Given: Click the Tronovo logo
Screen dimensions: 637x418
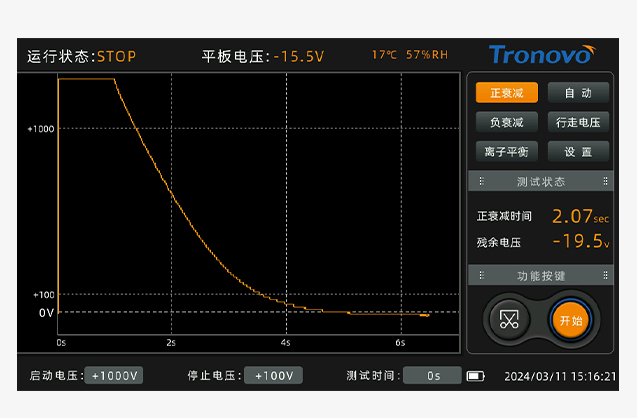Looking at the screenshot, I should pyautogui.click(x=542, y=55).
